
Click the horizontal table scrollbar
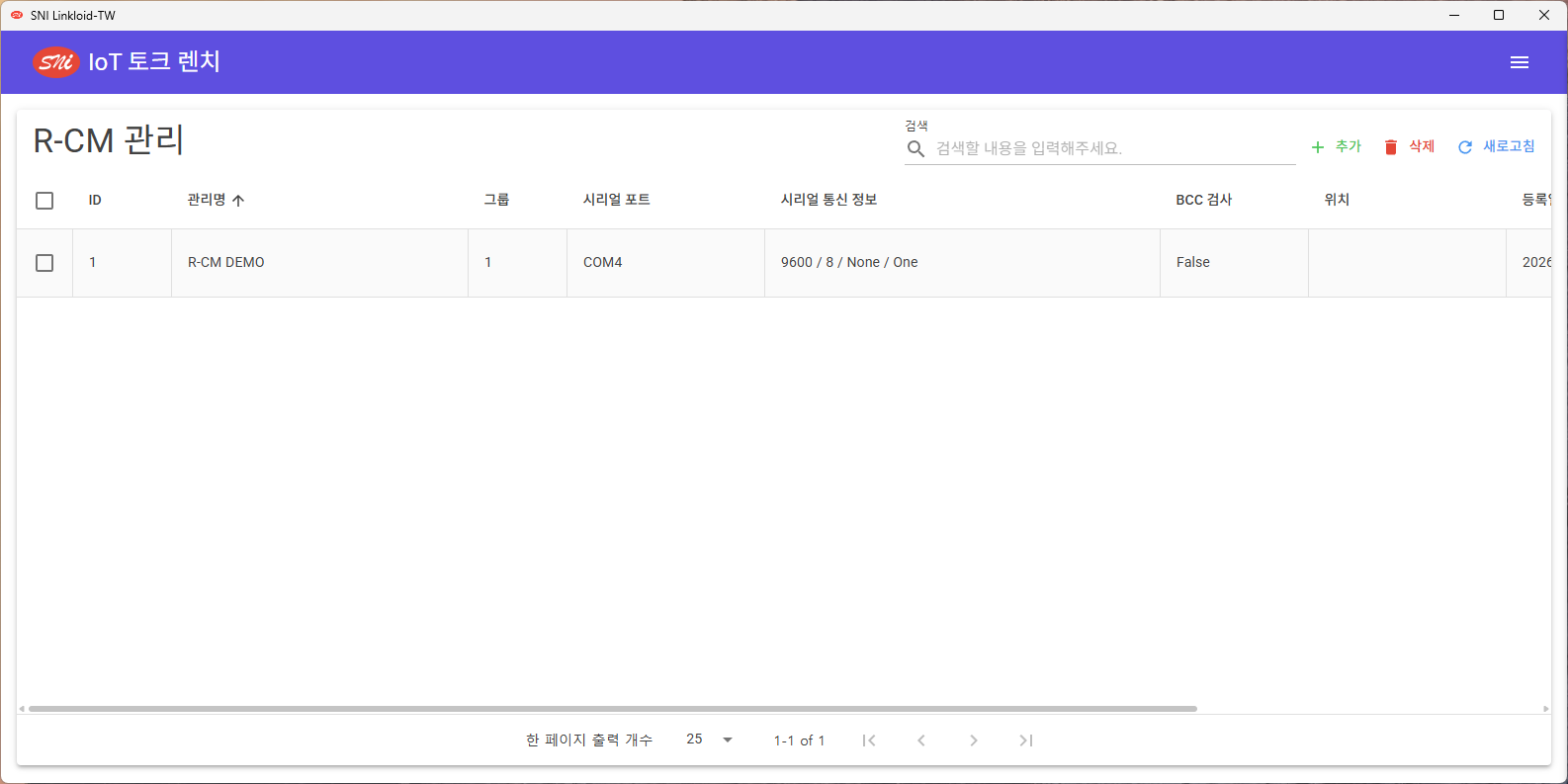pos(613,709)
